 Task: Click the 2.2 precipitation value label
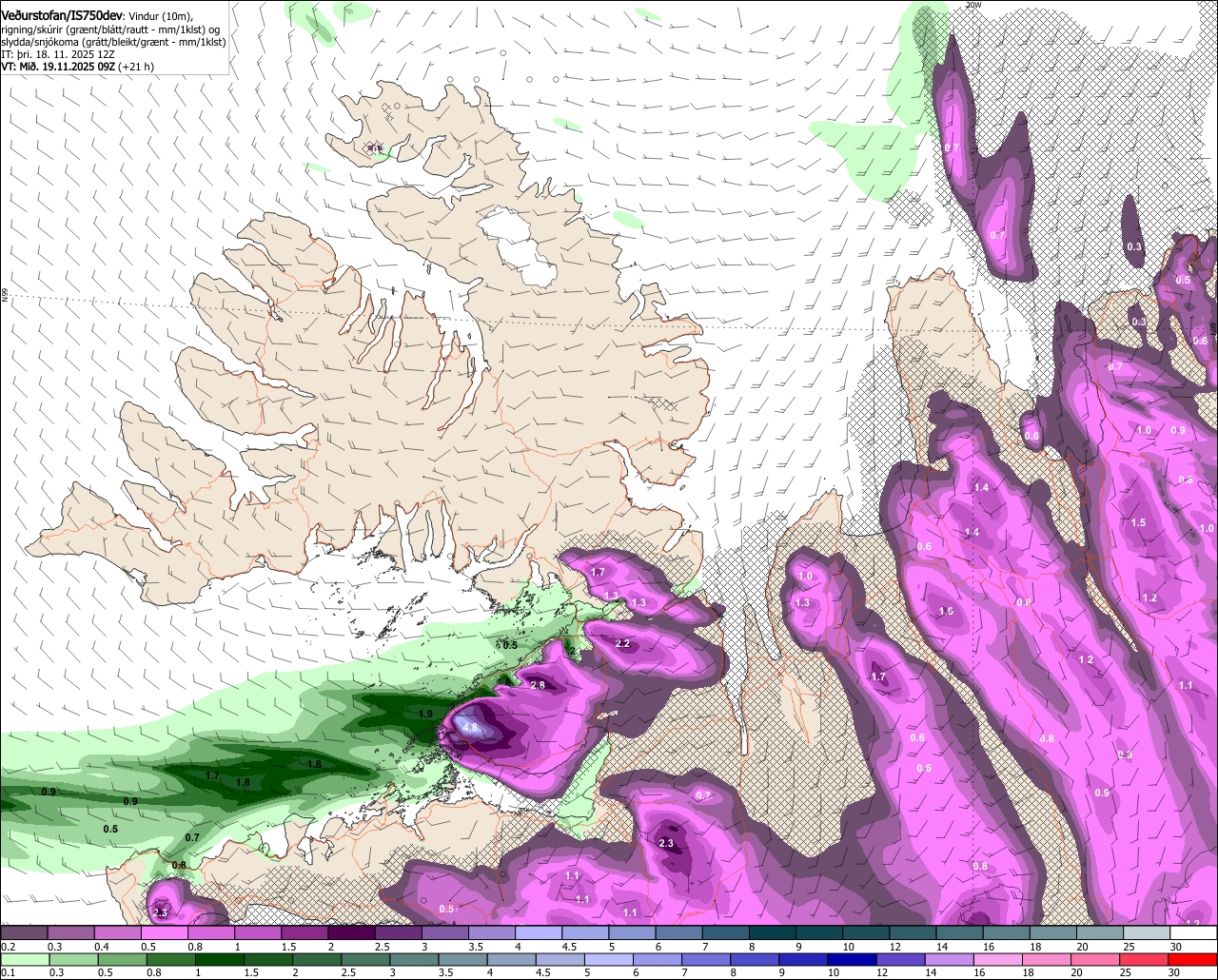[623, 644]
